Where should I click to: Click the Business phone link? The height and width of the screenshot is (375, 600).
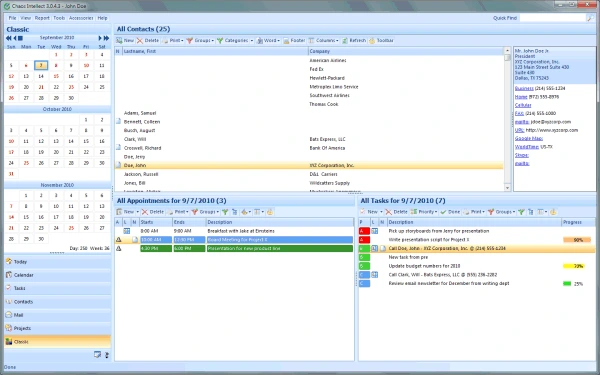coord(524,88)
